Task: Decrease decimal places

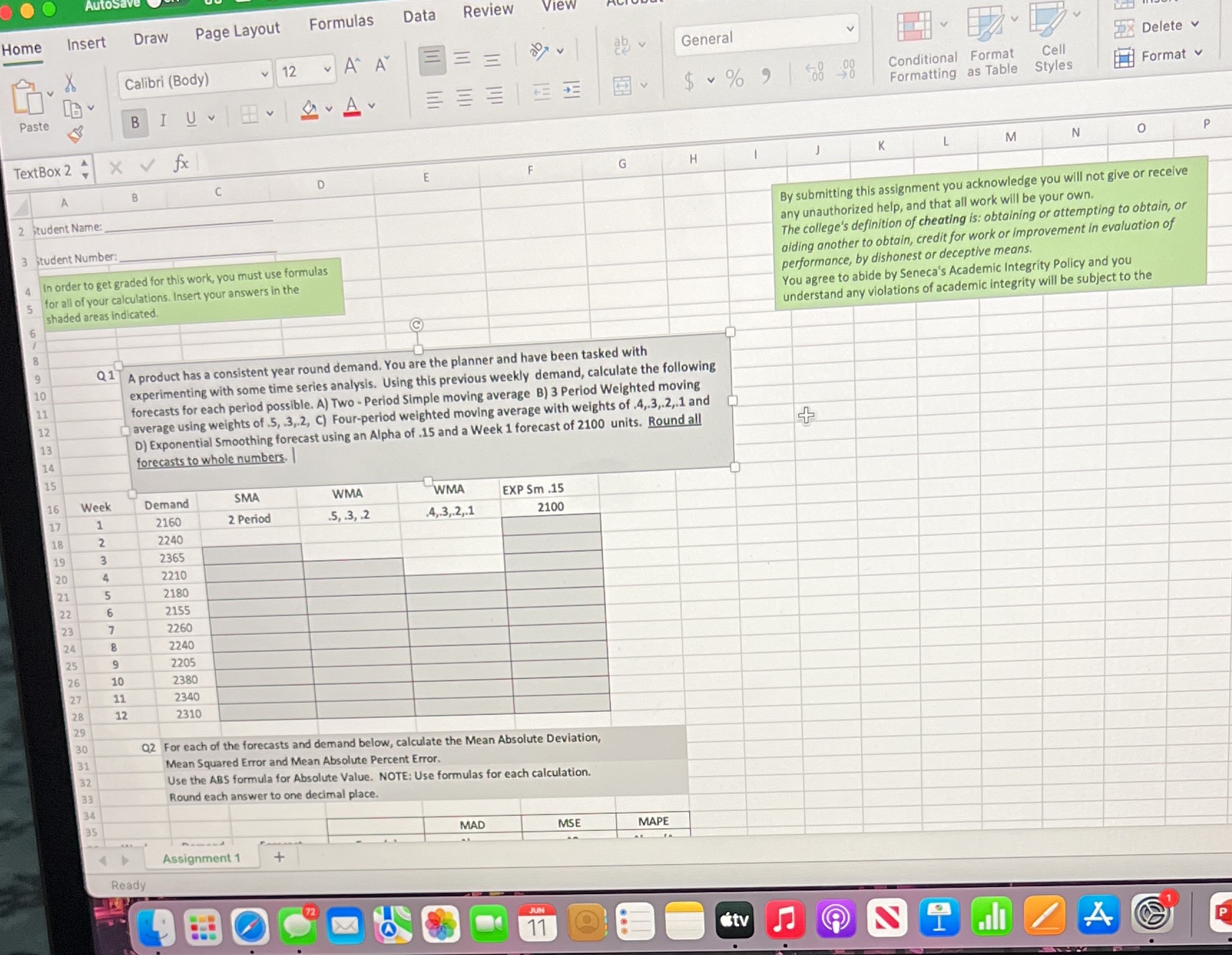Action: tap(846, 70)
